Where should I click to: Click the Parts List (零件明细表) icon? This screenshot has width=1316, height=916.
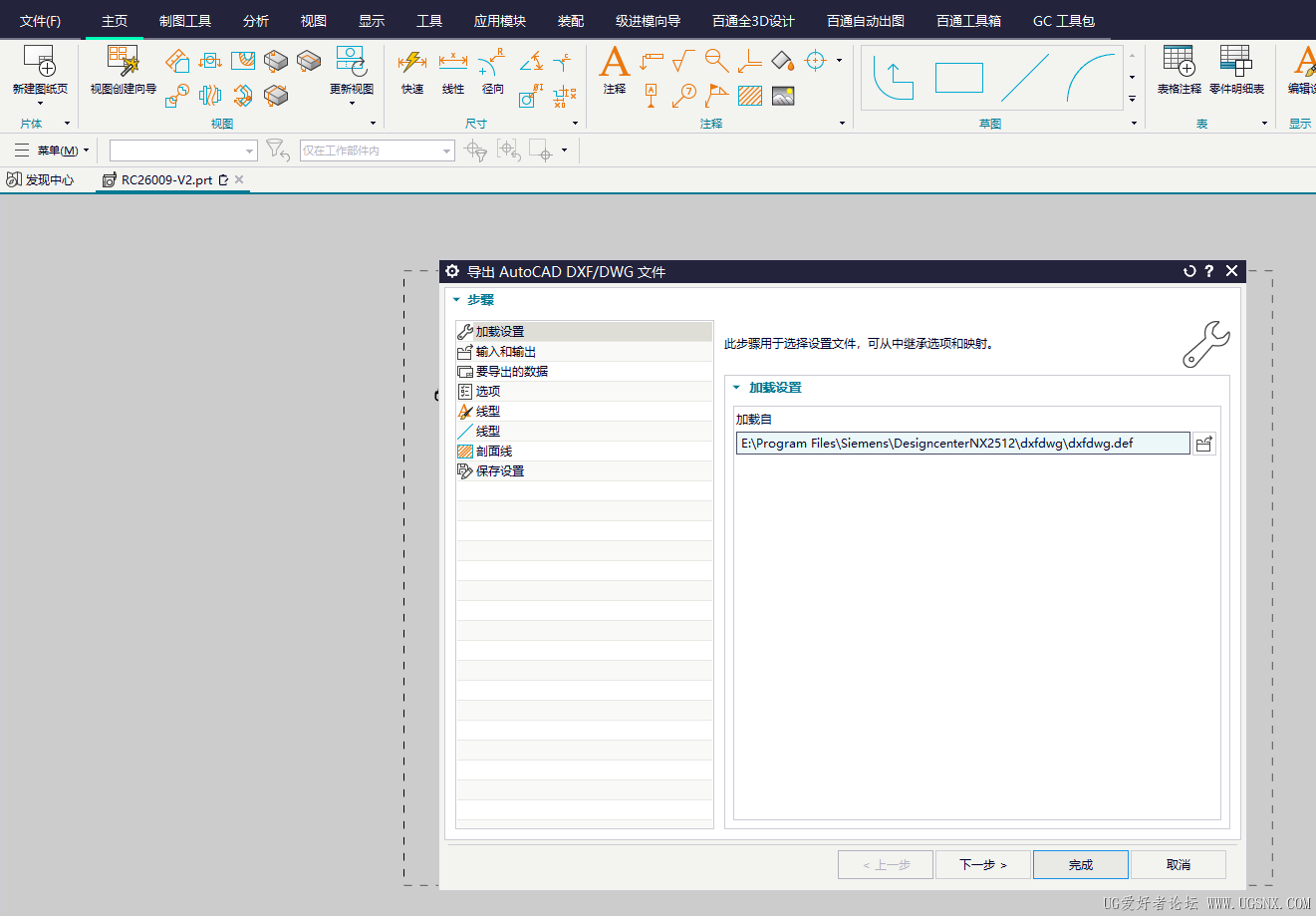[x=1236, y=62]
